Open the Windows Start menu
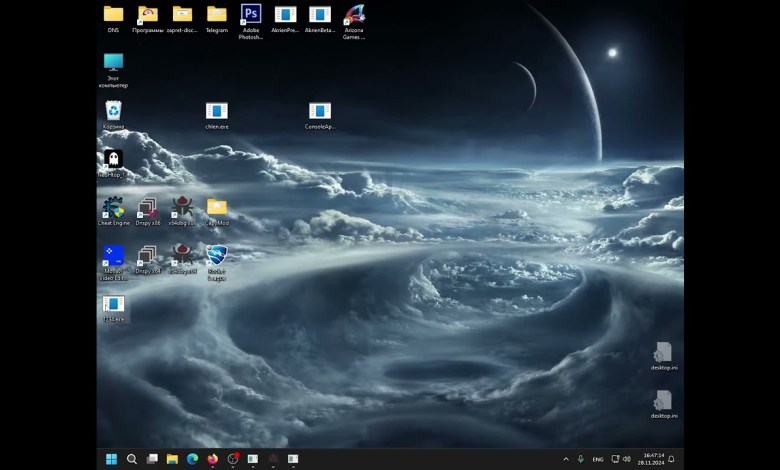The image size is (780, 470). click(111, 459)
